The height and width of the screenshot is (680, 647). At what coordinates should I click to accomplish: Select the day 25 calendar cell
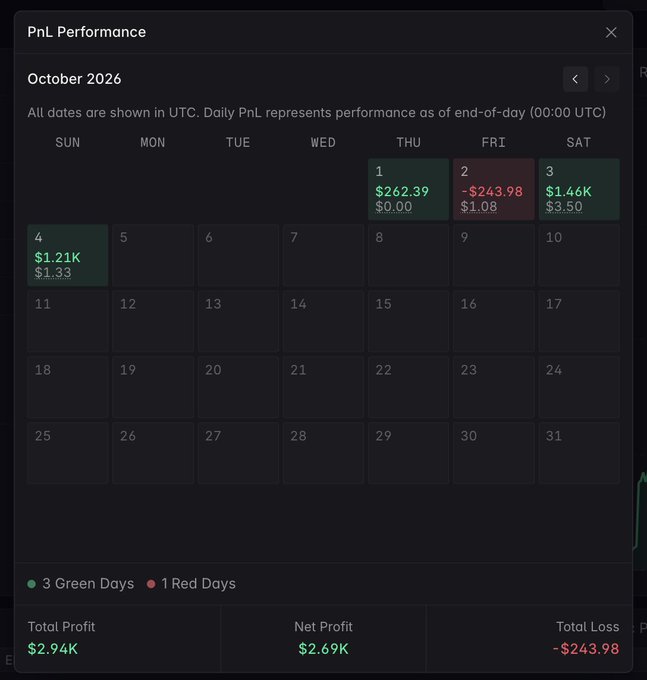coord(68,453)
